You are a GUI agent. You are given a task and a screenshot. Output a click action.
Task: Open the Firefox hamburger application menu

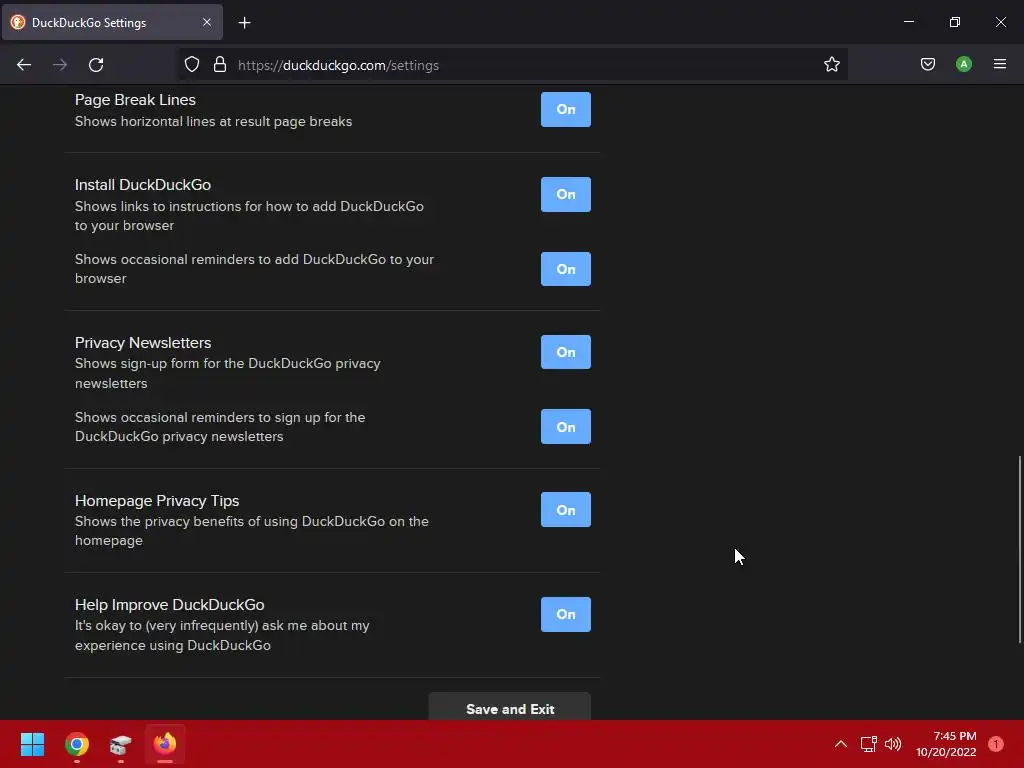[1000, 64]
